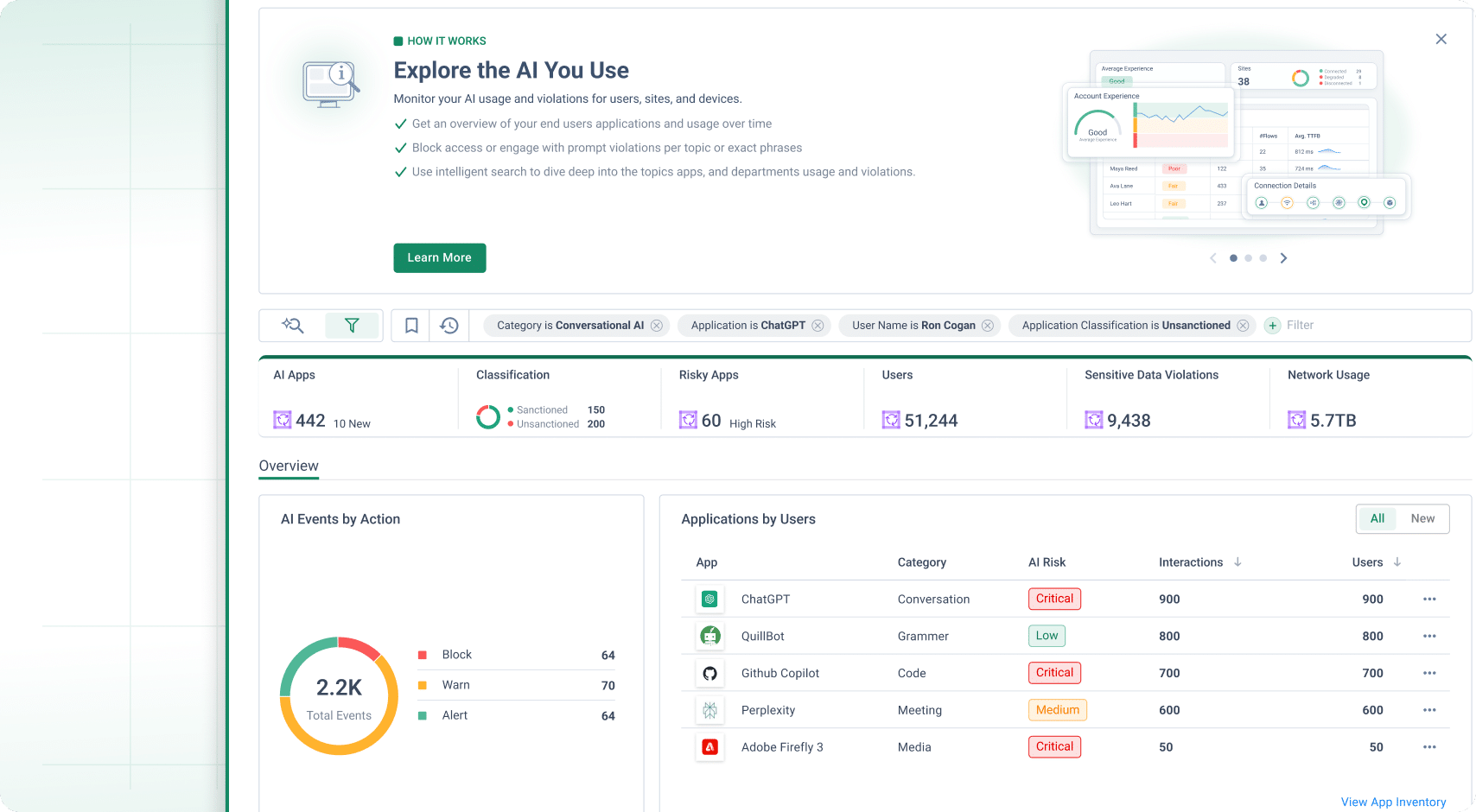Viewport: 1476px width, 812px height.
Task: Open the Overview tab
Action: pyautogui.click(x=289, y=466)
